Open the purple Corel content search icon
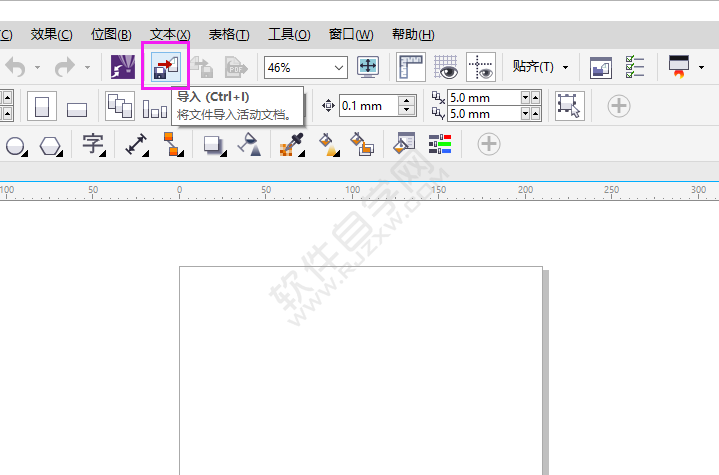Image resolution: width=719 pixels, height=475 pixels. [x=123, y=67]
